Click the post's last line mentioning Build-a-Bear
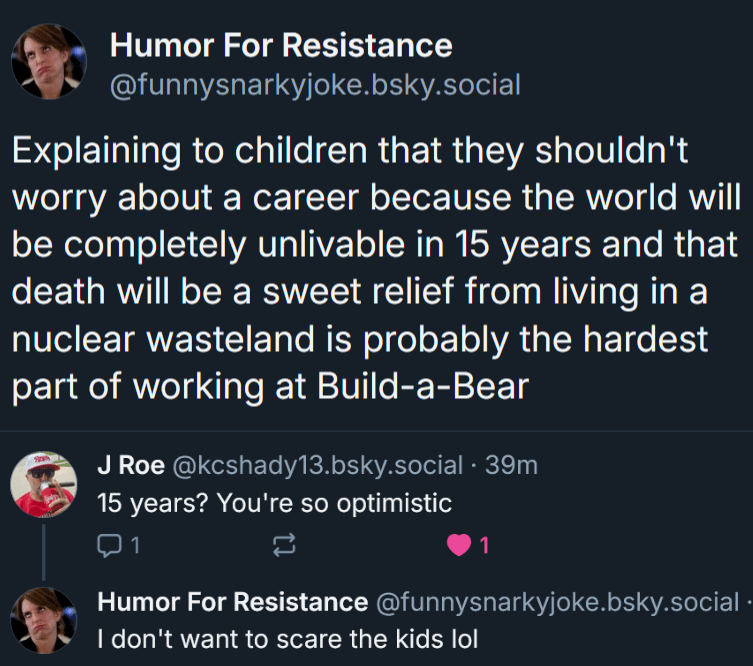This screenshot has width=753, height=666. pos(270,386)
